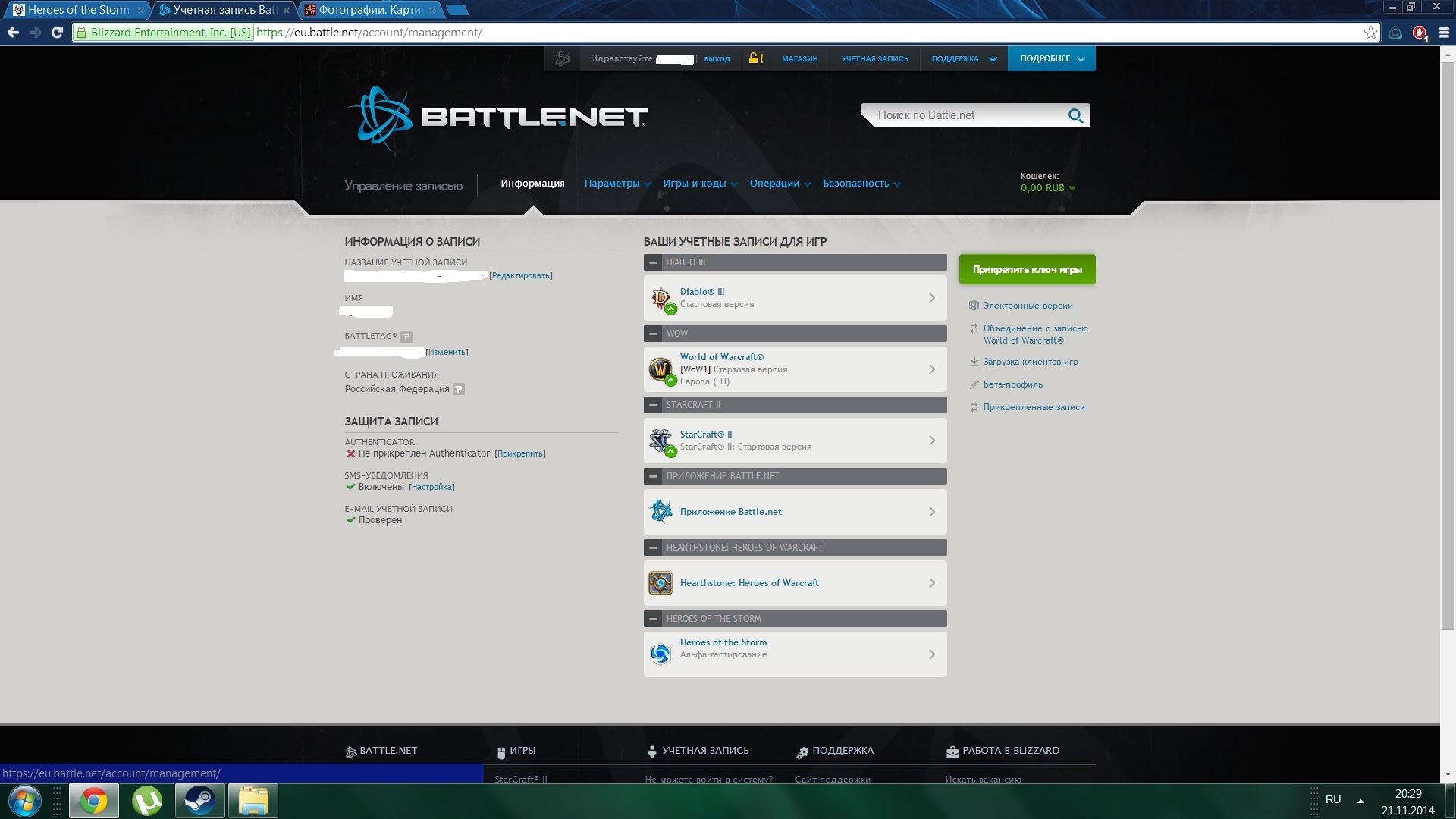This screenshot has height=819, width=1456.
Task: Click the Heroes of the Storm icon
Action: 661,654
